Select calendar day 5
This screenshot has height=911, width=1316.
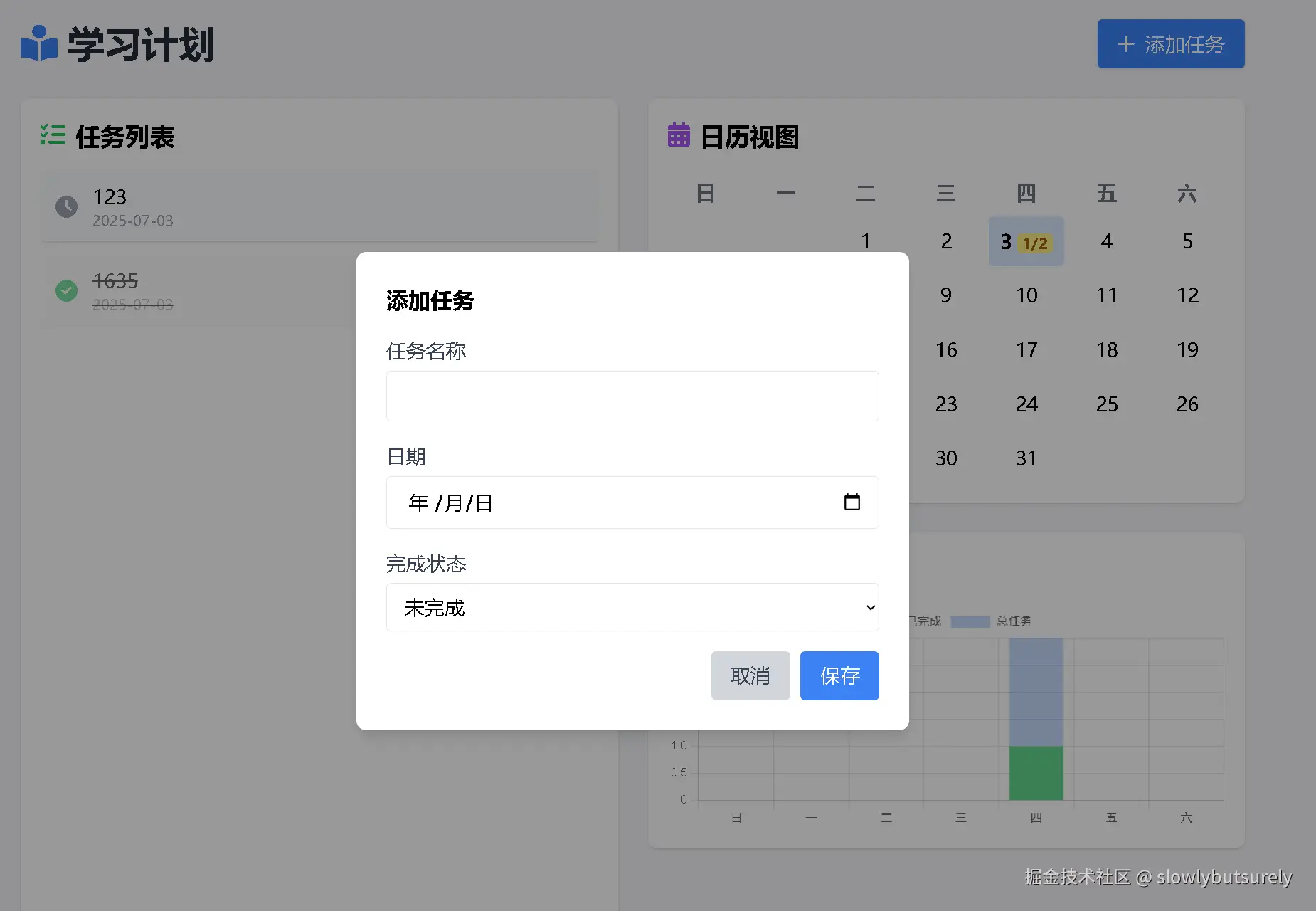[x=1187, y=241]
